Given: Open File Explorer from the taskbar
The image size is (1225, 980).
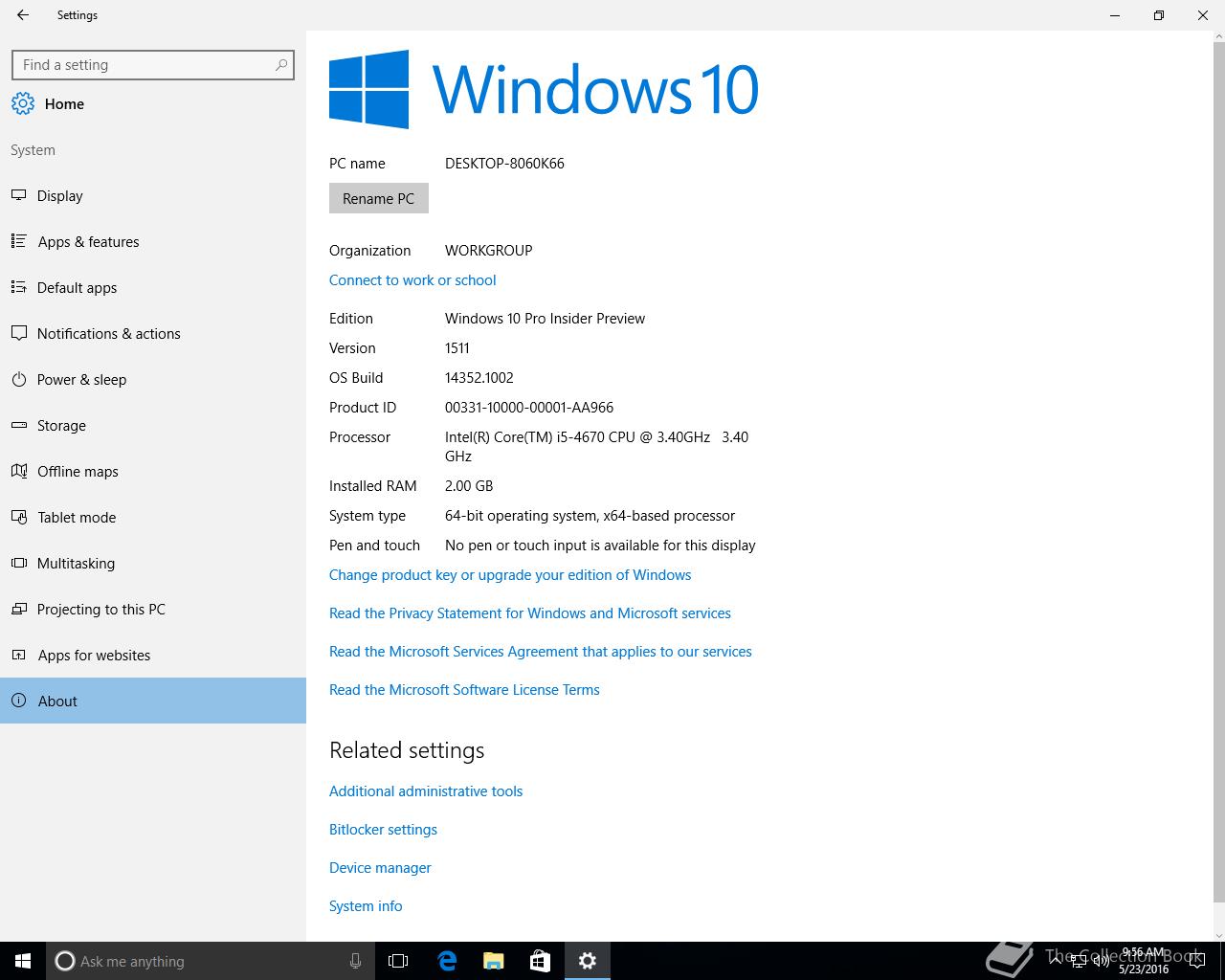Looking at the screenshot, I should [x=494, y=961].
